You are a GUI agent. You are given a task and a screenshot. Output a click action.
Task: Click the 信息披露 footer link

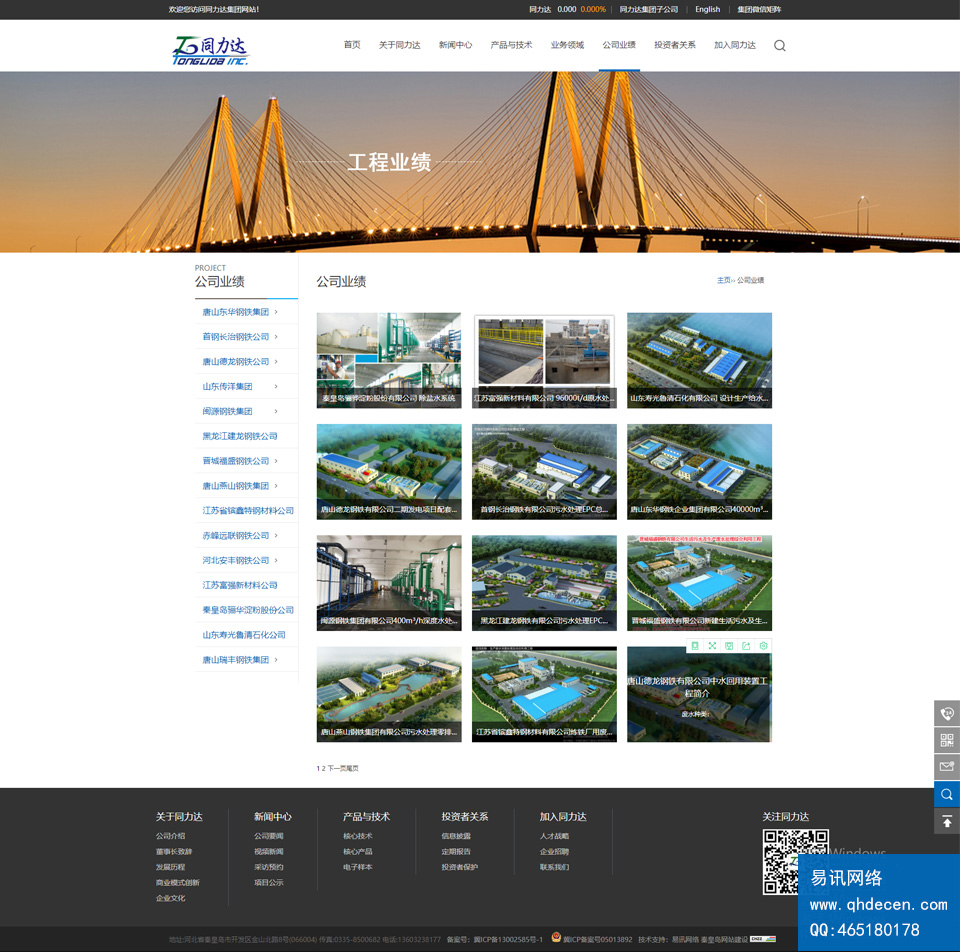(x=456, y=836)
